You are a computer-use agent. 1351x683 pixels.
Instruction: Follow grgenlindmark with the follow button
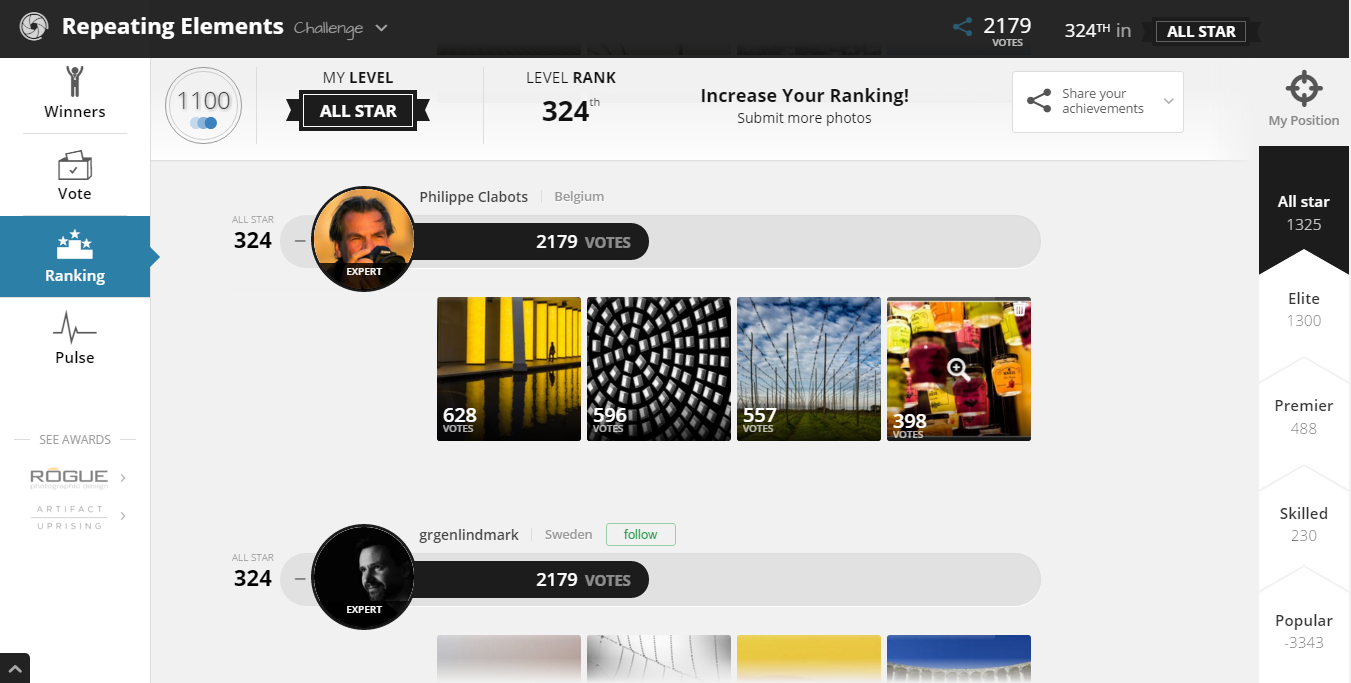640,535
